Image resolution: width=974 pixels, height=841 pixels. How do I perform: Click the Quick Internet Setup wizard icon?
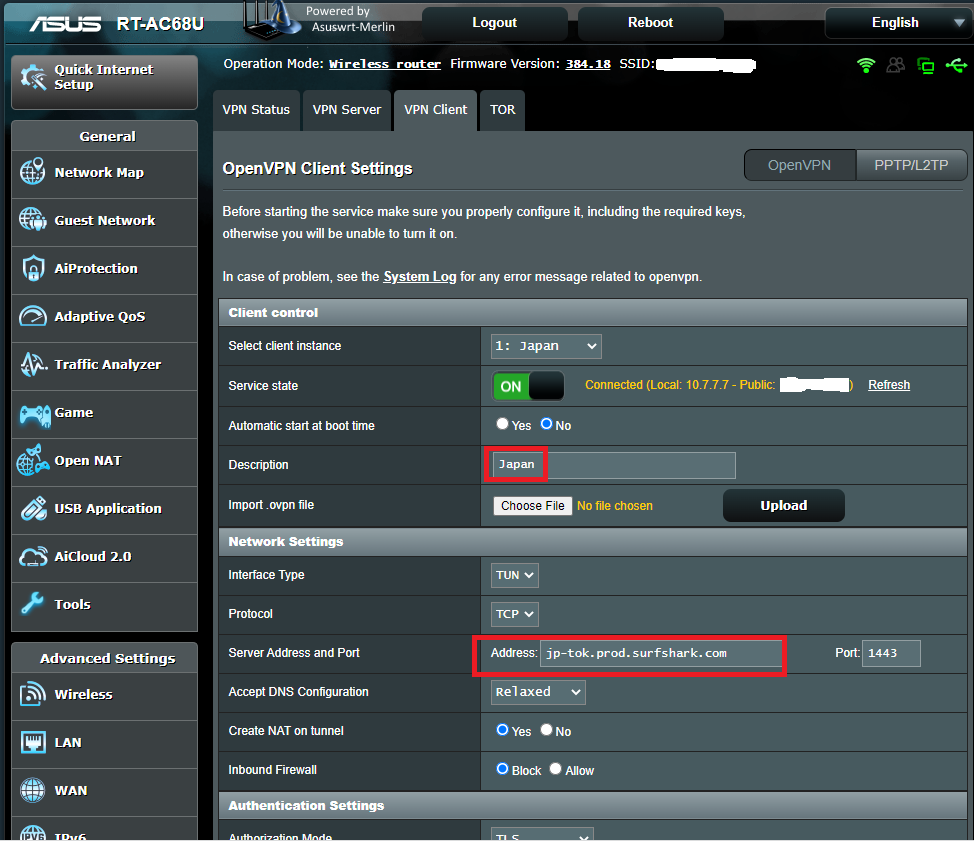pyautogui.click(x=34, y=78)
